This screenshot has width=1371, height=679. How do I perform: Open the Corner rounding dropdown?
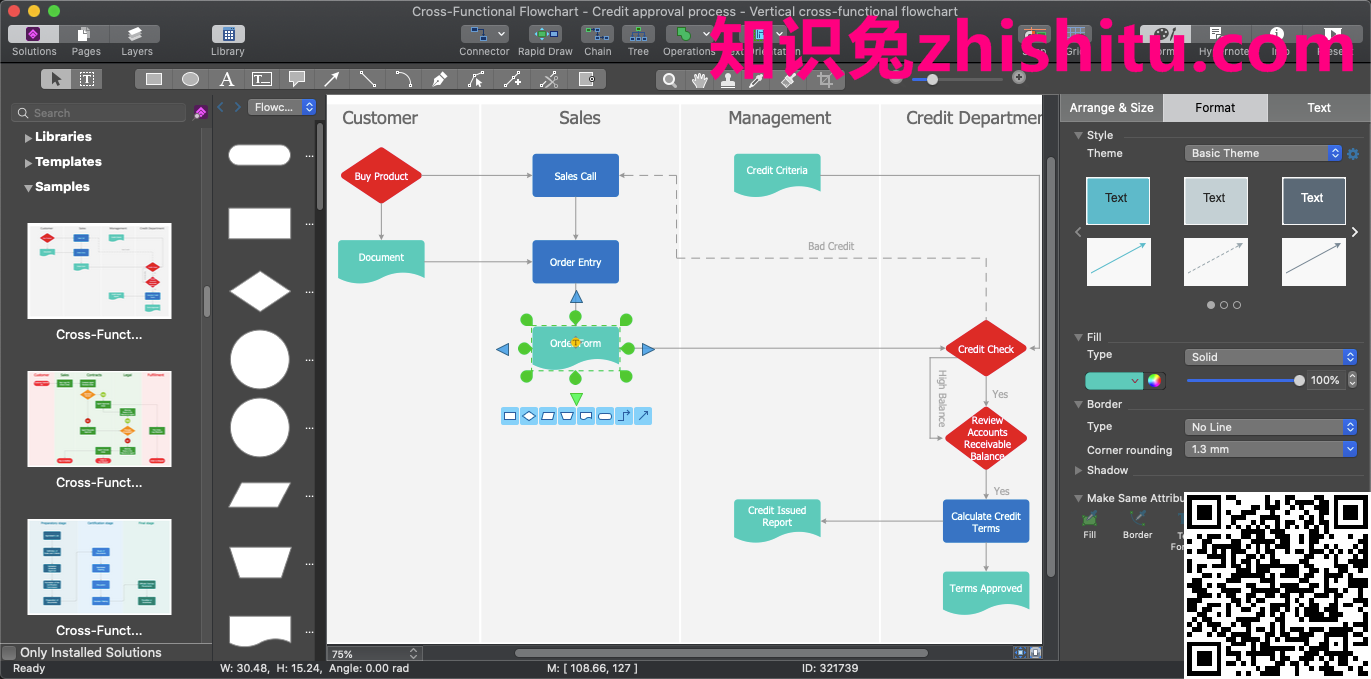click(1271, 450)
